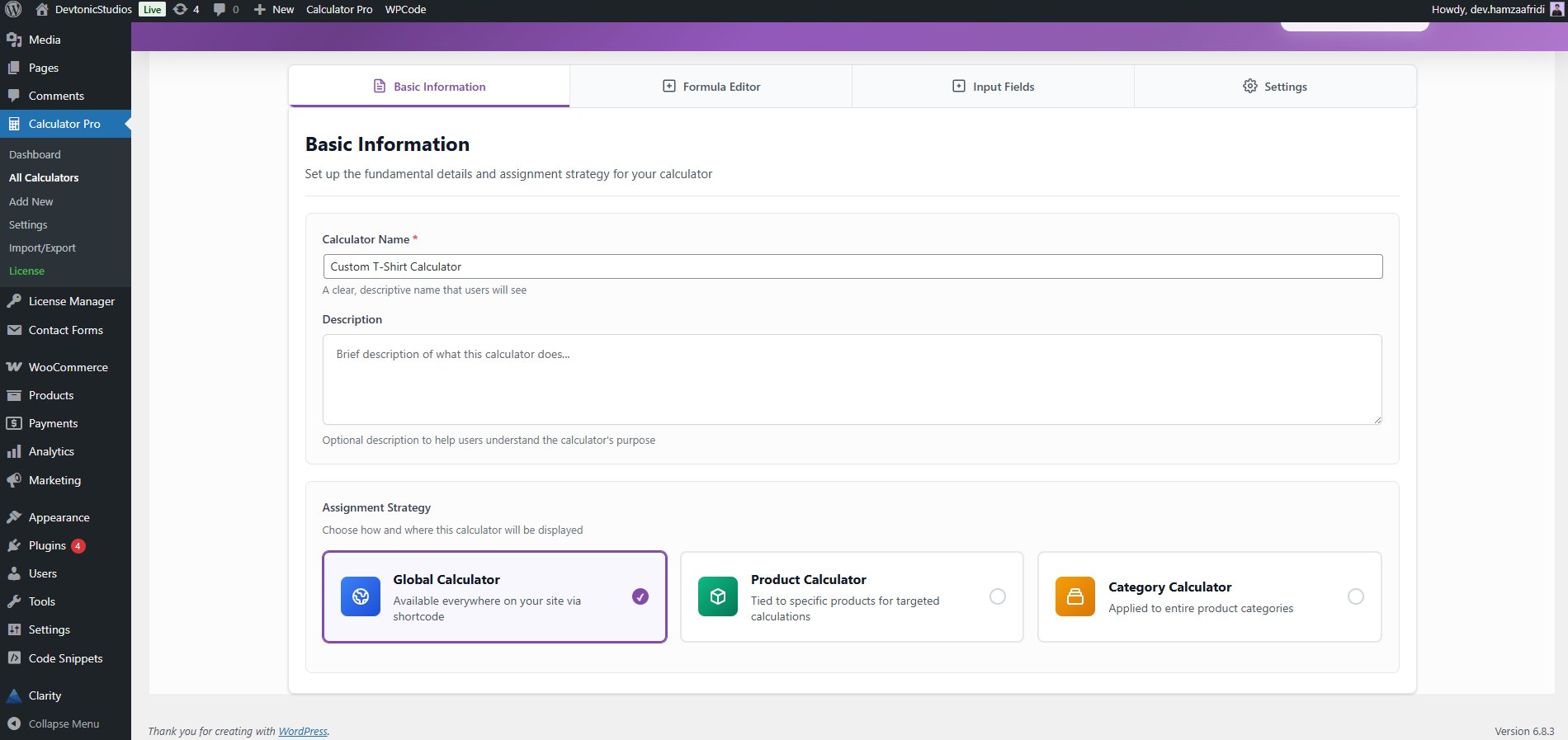Open the comments bubble in admin bar
The width and height of the screenshot is (1568, 740).
(225, 9)
